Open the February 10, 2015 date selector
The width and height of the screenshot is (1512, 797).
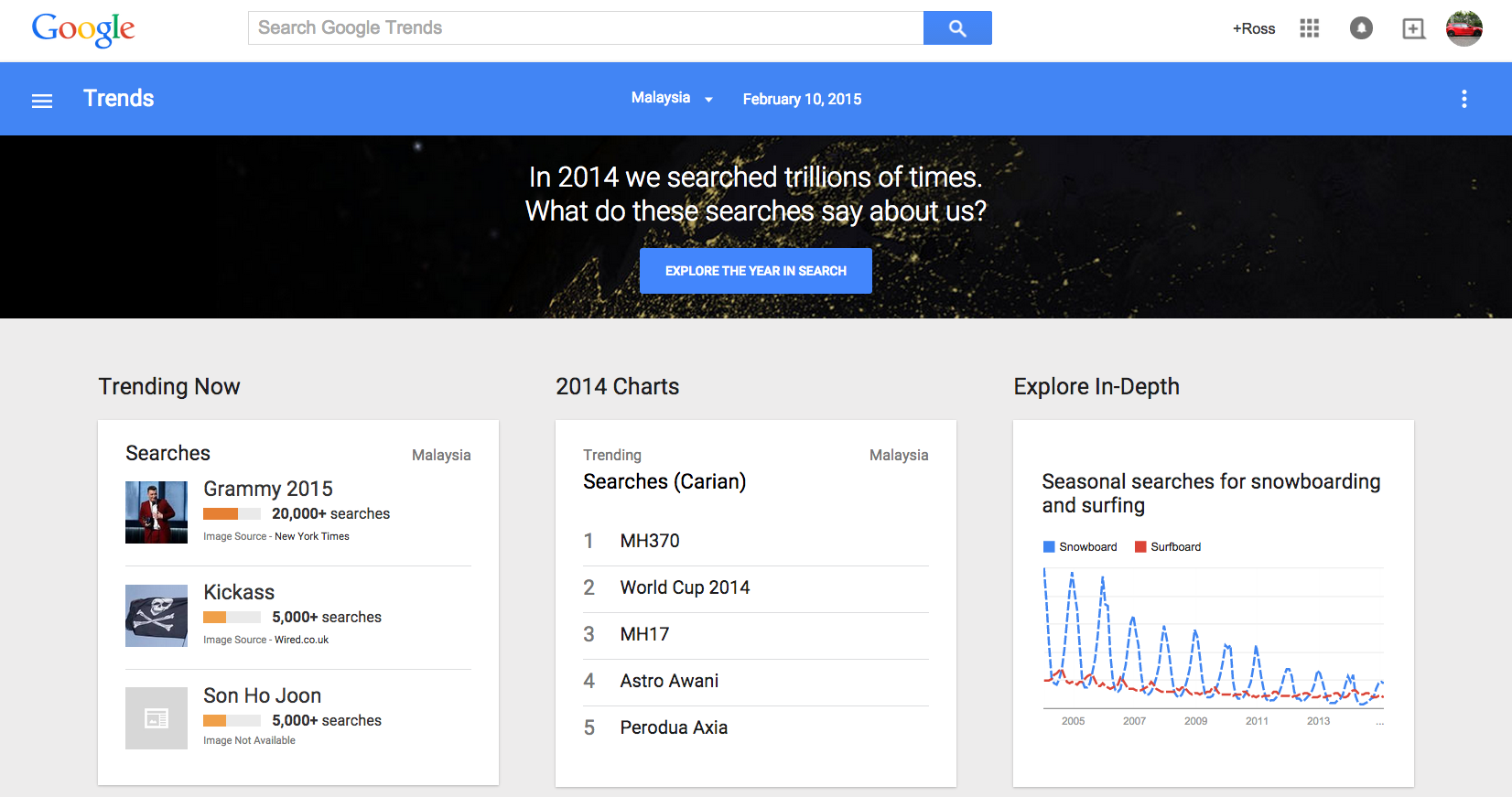[x=802, y=99]
